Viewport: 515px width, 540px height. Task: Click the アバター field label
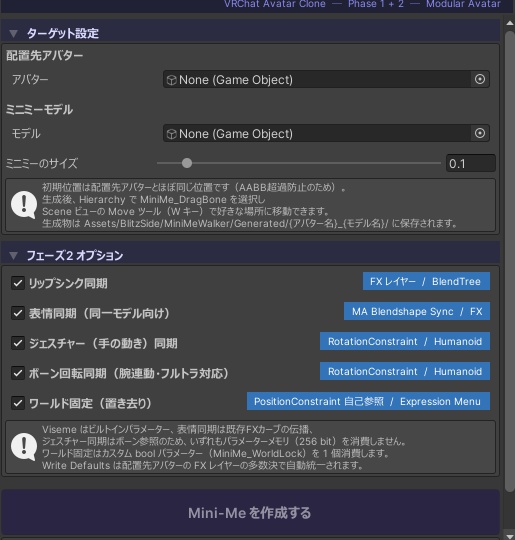pyautogui.click(x=30, y=80)
